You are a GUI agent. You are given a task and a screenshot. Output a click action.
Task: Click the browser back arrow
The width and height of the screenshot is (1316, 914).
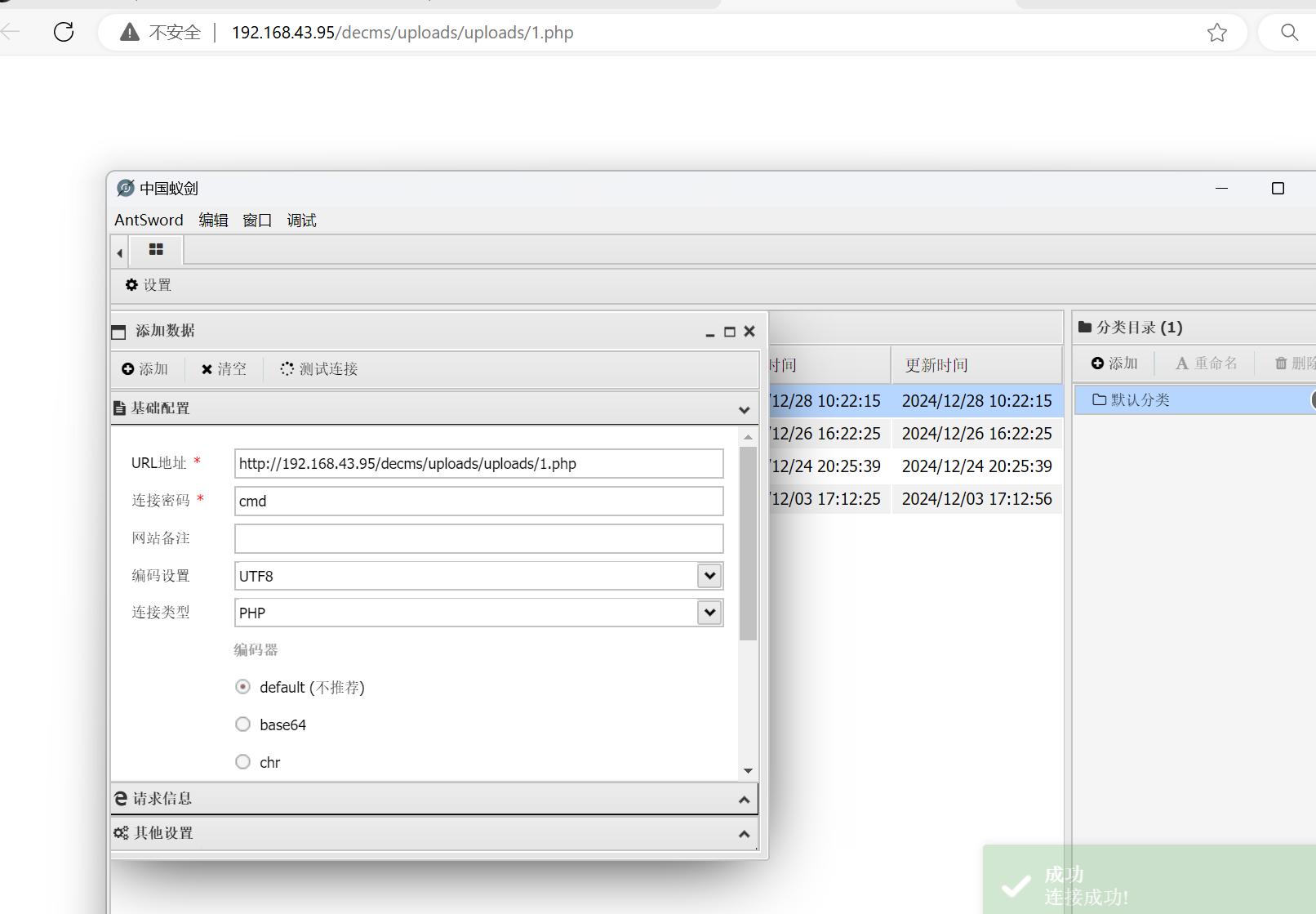click(10, 32)
